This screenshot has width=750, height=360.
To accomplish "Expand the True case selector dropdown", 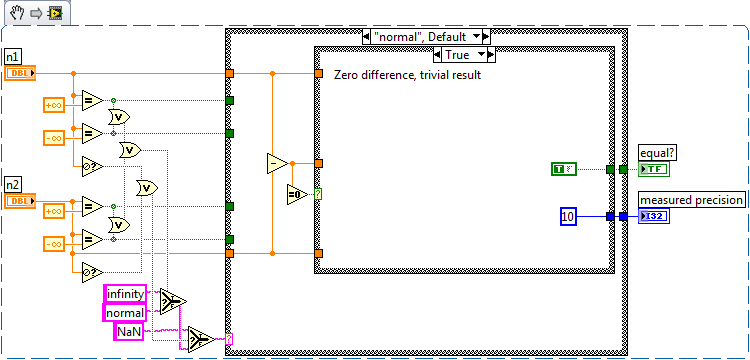I will (464, 55).
